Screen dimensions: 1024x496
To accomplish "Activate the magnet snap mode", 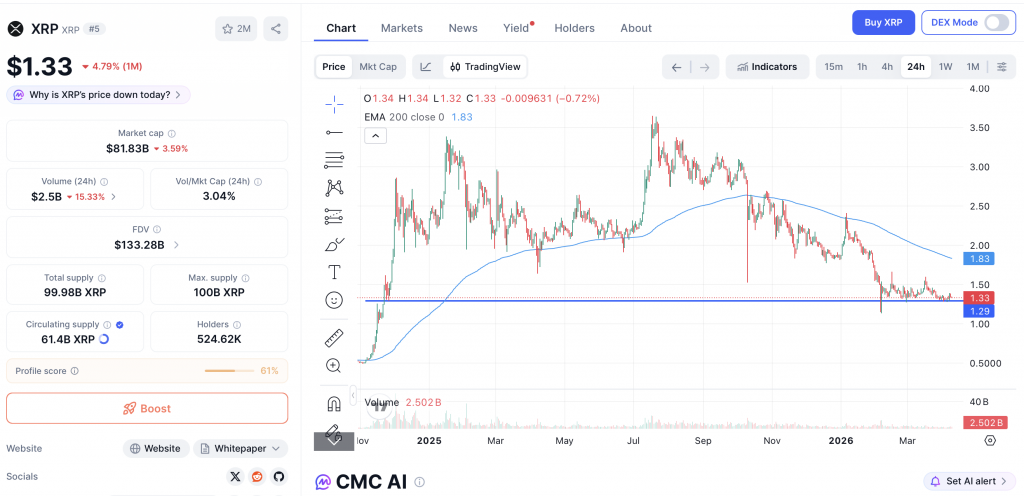I will [x=334, y=403].
